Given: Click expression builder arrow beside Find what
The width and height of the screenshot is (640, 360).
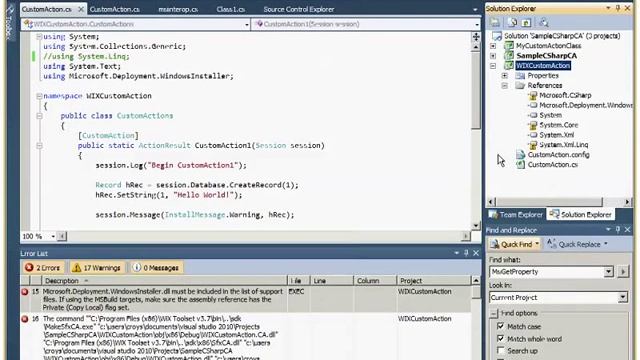Looking at the screenshot, I should pyautogui.click(x=623, y=272).
